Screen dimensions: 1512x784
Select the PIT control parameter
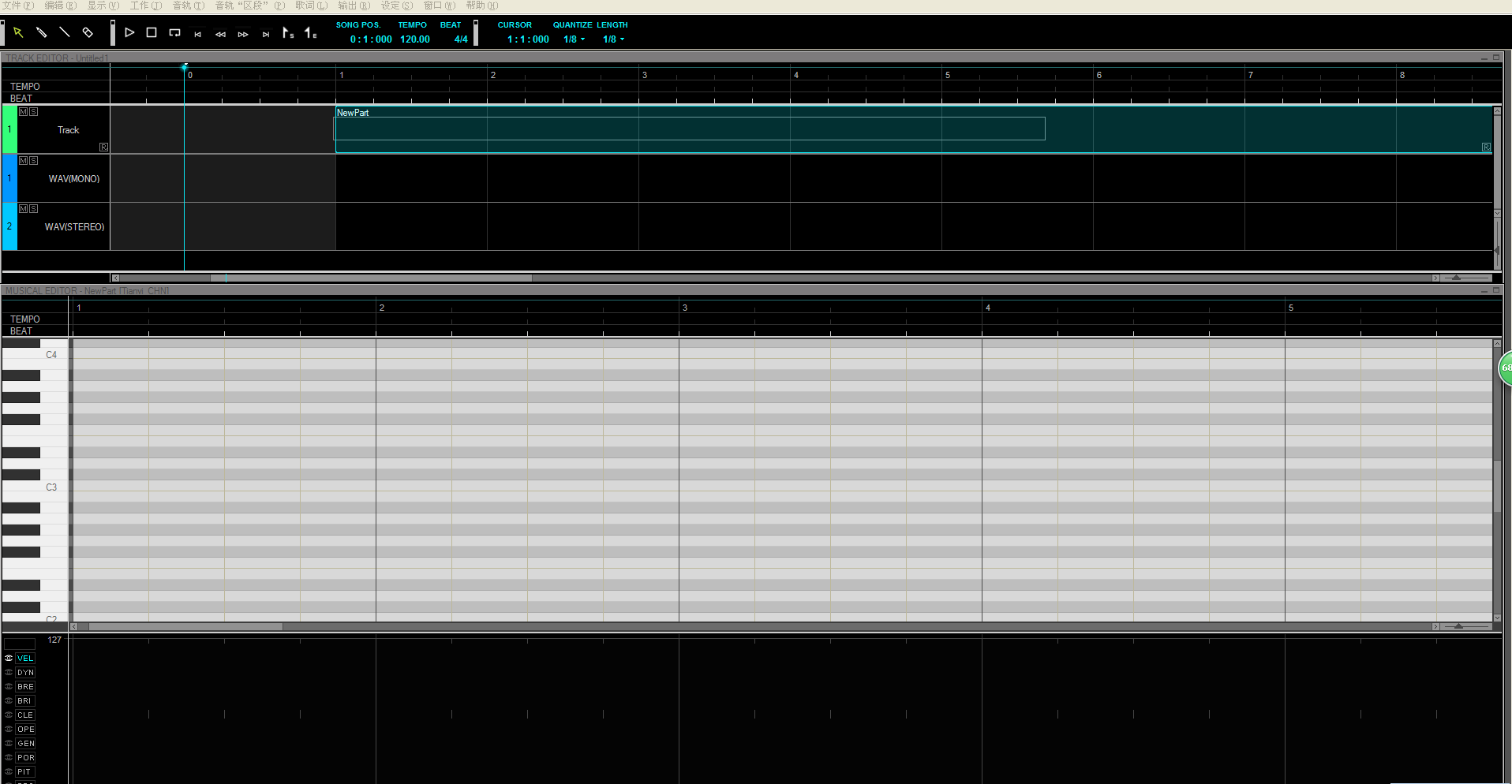(25, 772)
